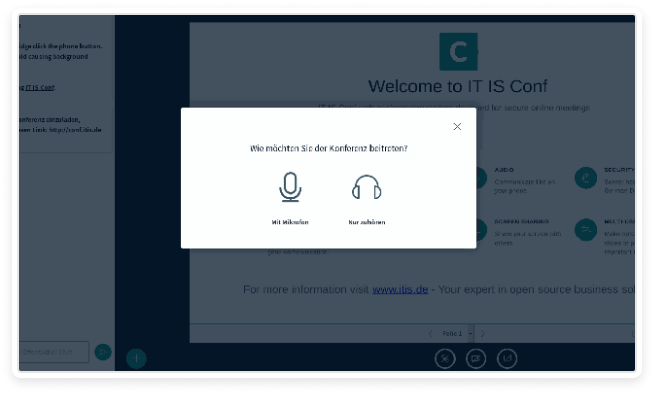
Task: Click the teal C logo on slide
Action: pos(458,52)
